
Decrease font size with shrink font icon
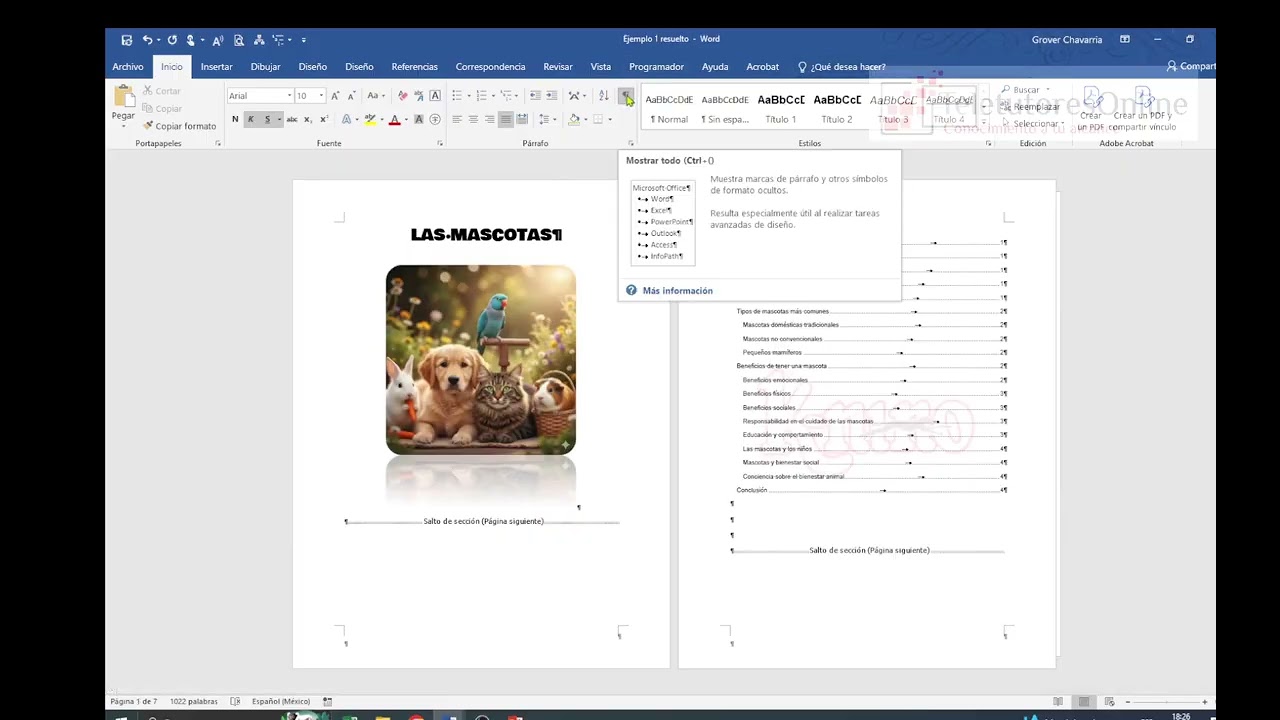(x=351, y=96)
